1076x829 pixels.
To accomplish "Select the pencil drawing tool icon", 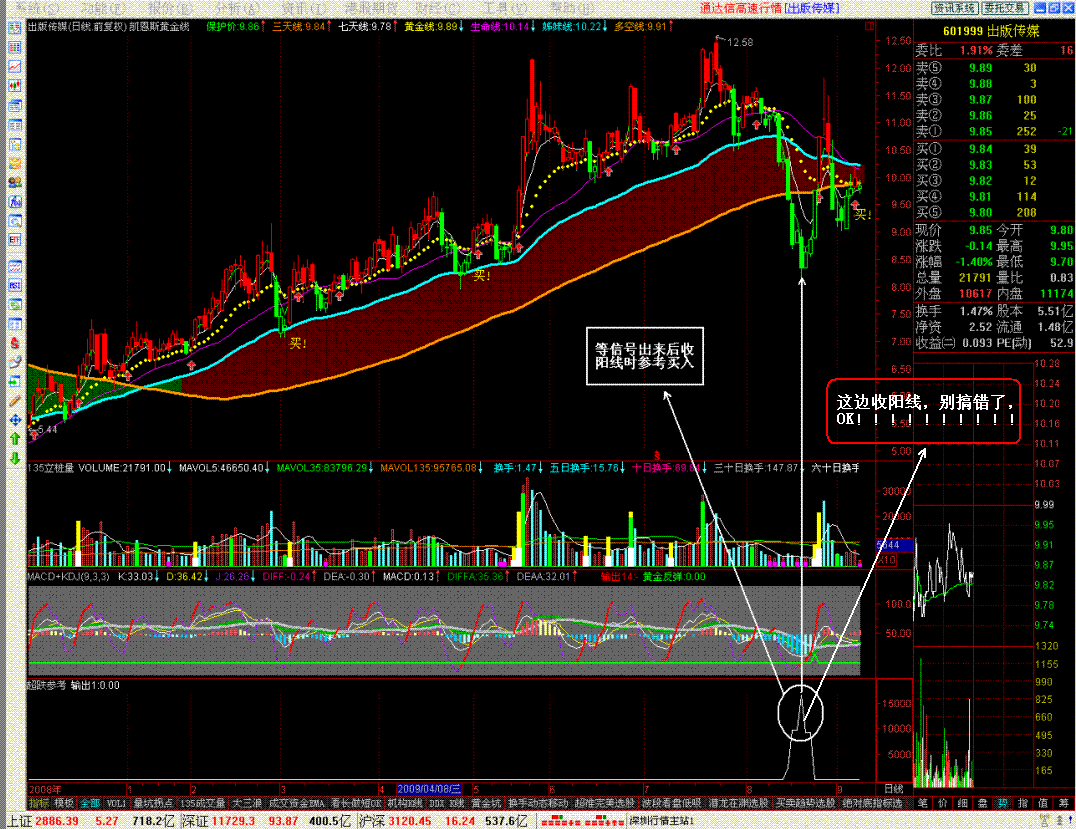I will [x=14, y=401].
